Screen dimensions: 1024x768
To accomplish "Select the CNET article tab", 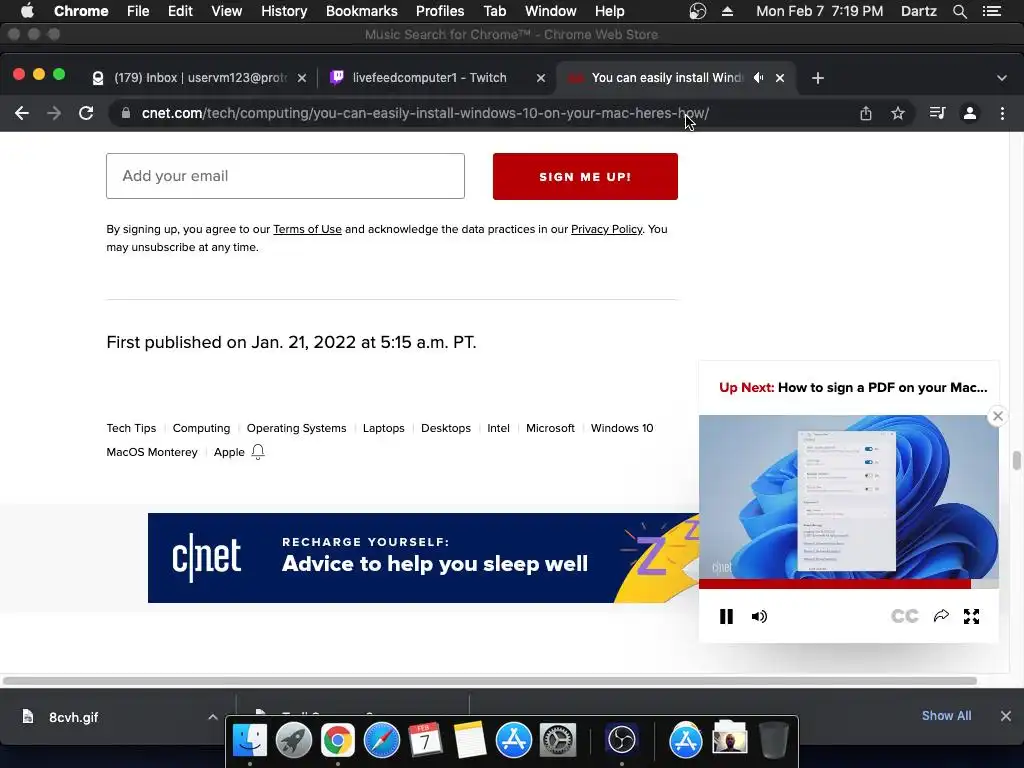I will pos(666,78).
